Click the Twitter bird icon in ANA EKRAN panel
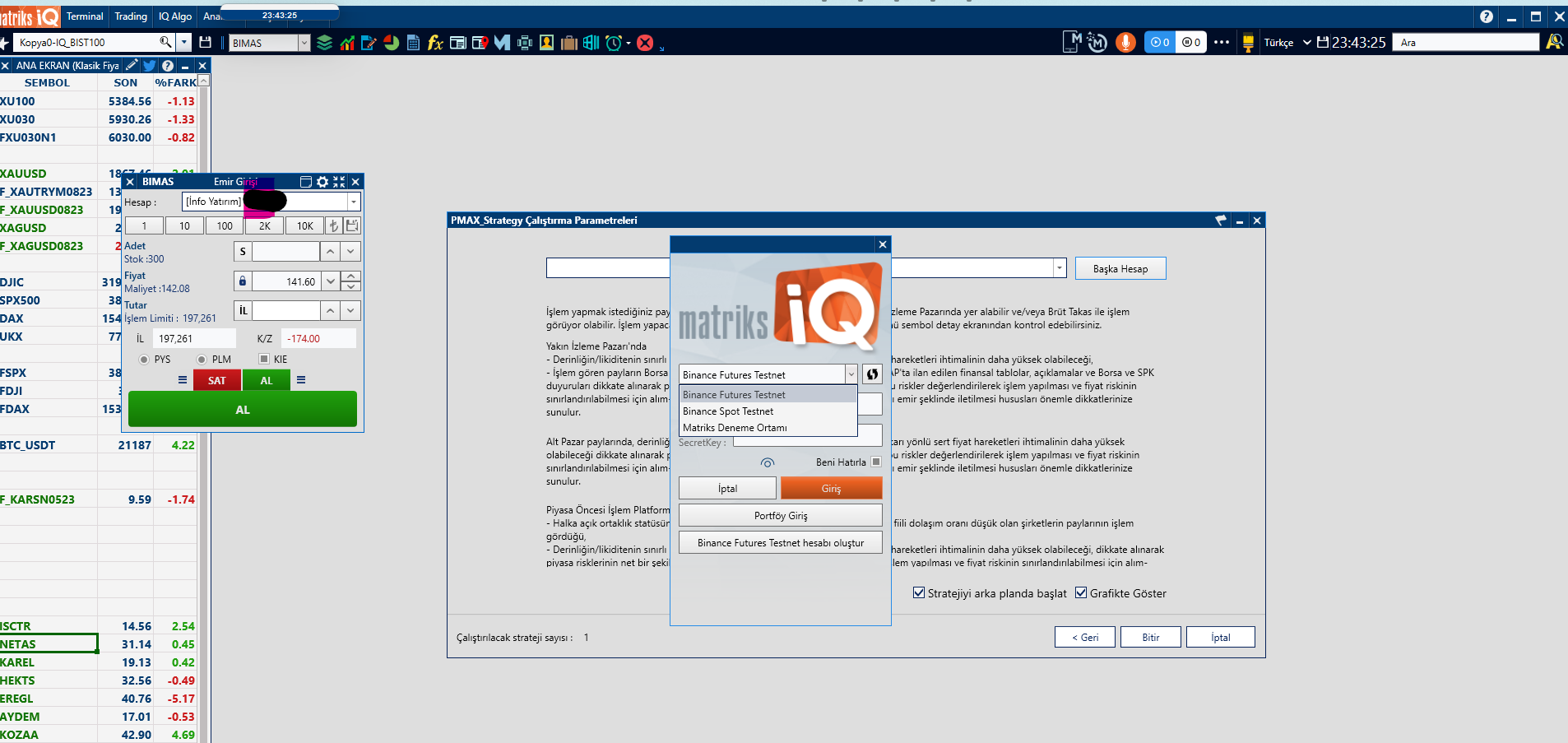 click(x=150, y=66)
